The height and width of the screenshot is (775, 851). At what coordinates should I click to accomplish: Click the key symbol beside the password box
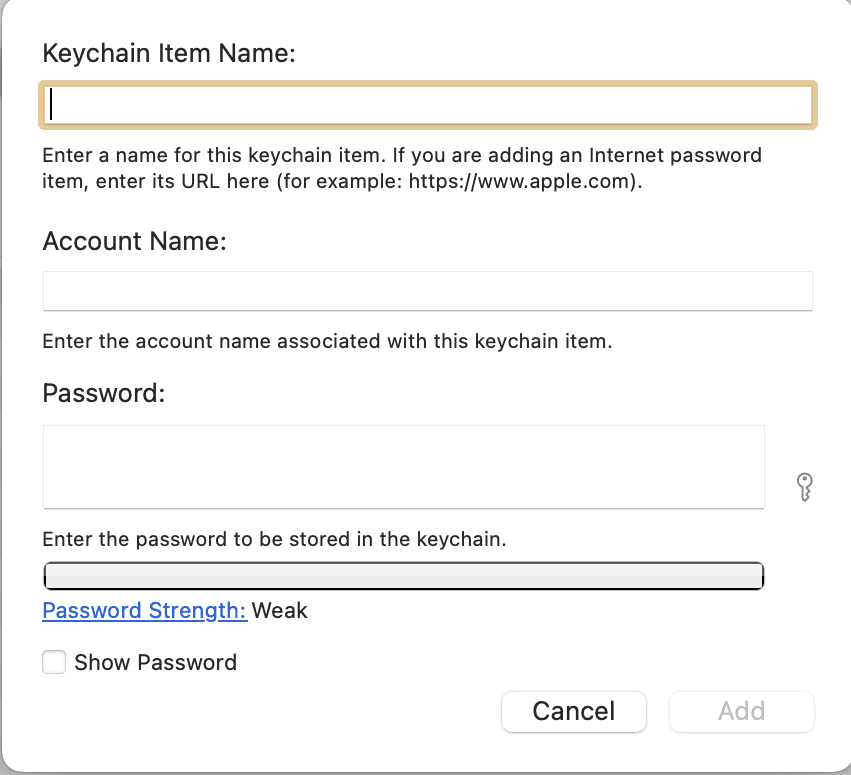click(x=804, y=487)
